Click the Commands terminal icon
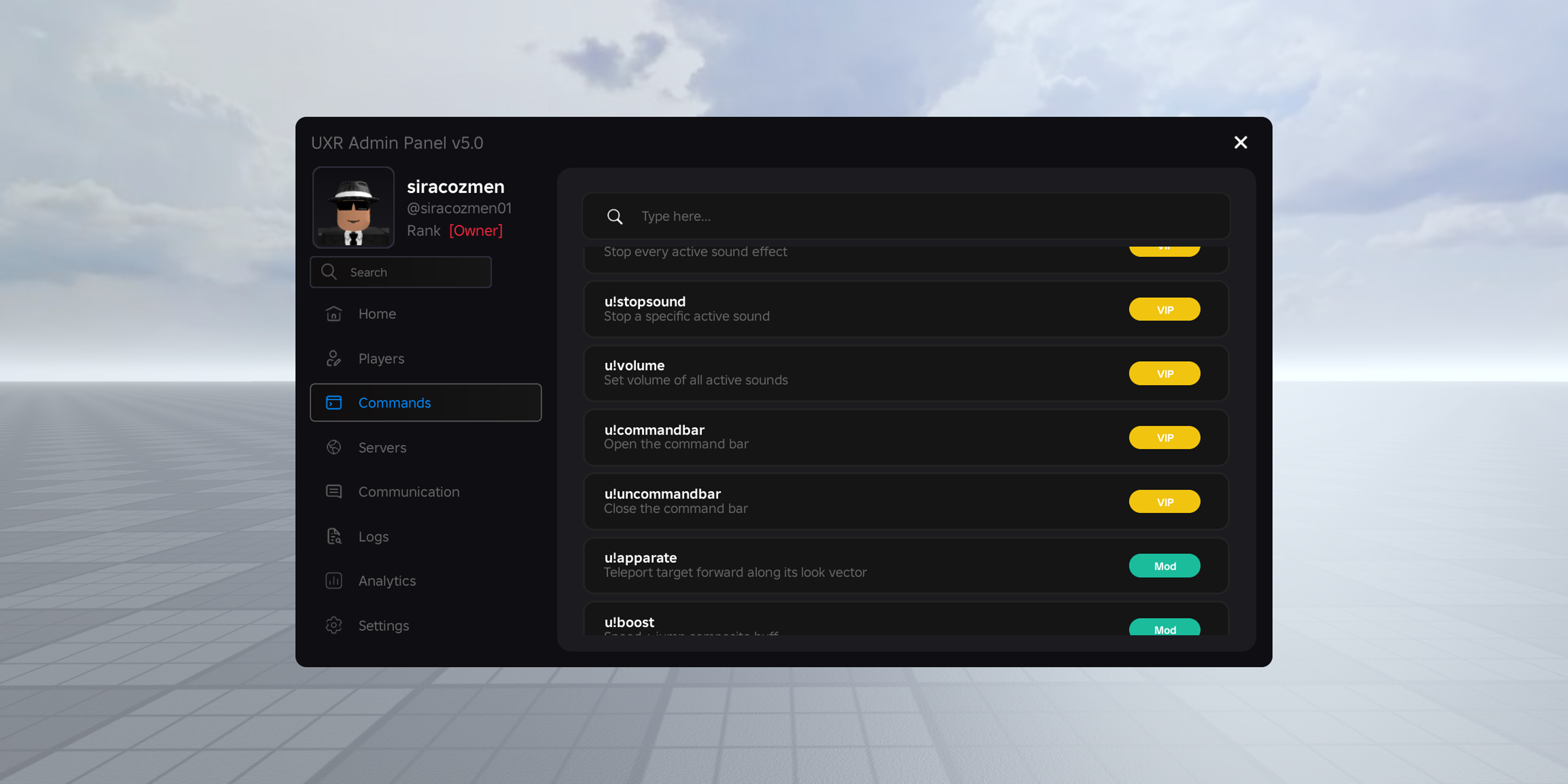Screen dimensions: 1568x784 [x=333, y=402]
